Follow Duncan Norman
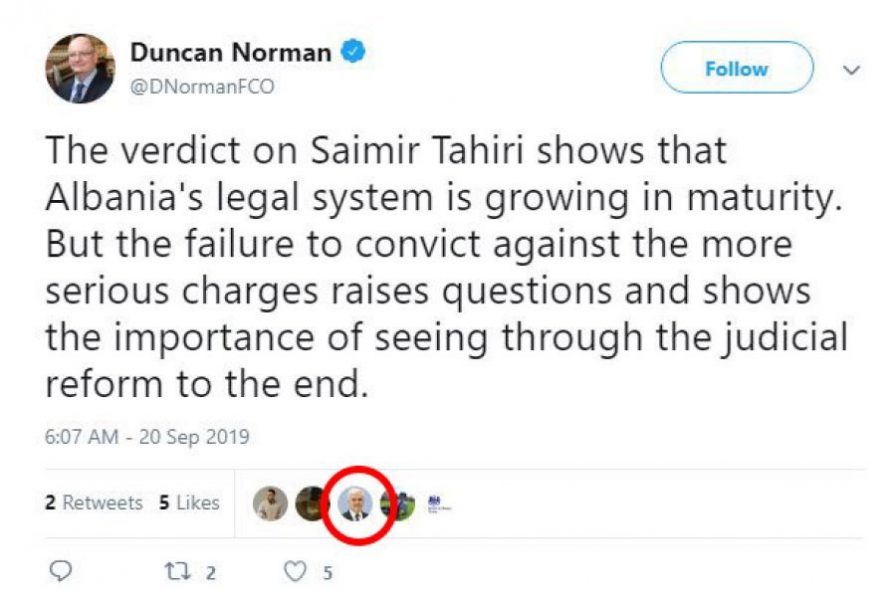This screenshot has height=600, width=896. (x=737, y=67)
